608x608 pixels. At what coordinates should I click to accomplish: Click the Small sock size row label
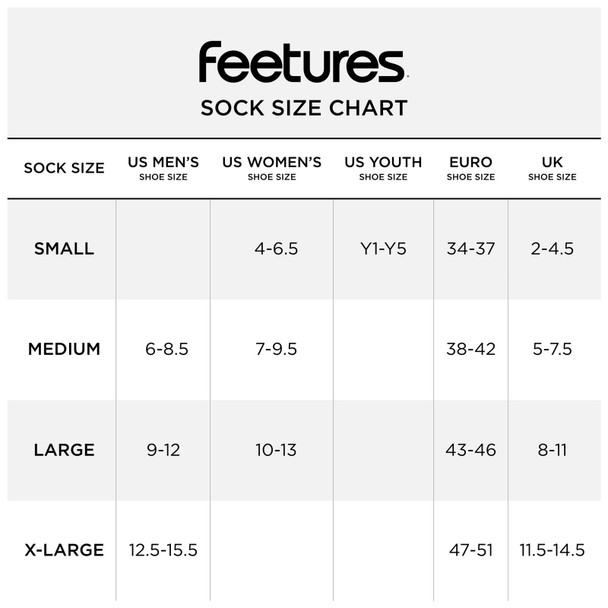pos(64,249)
